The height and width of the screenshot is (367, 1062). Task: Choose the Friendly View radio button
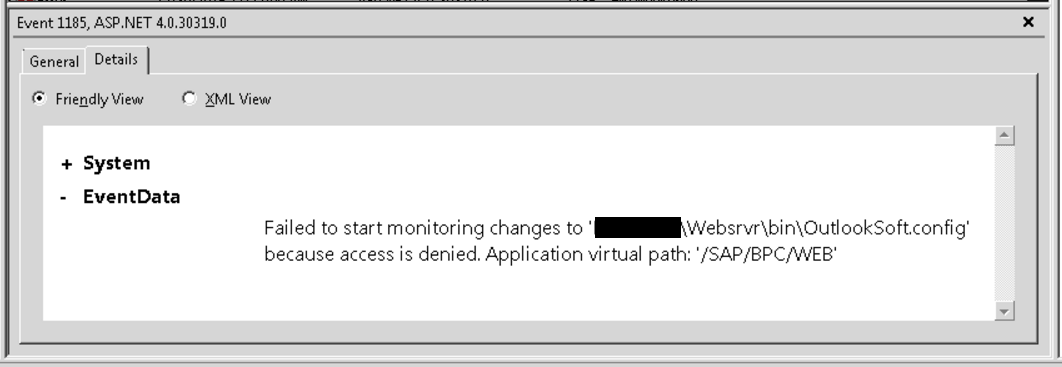(39, 99)
